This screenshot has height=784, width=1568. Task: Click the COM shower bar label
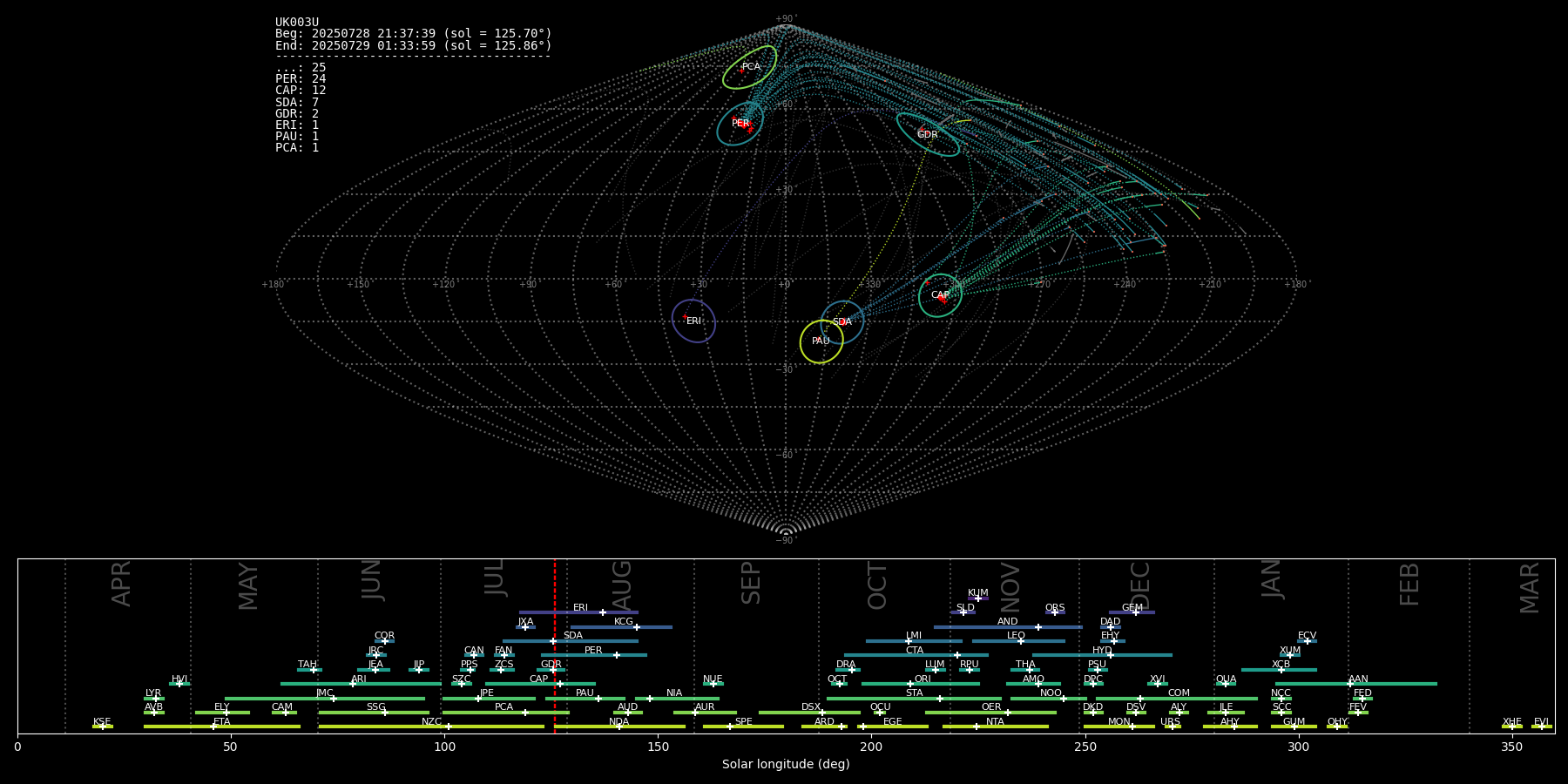click(1179, 693)
